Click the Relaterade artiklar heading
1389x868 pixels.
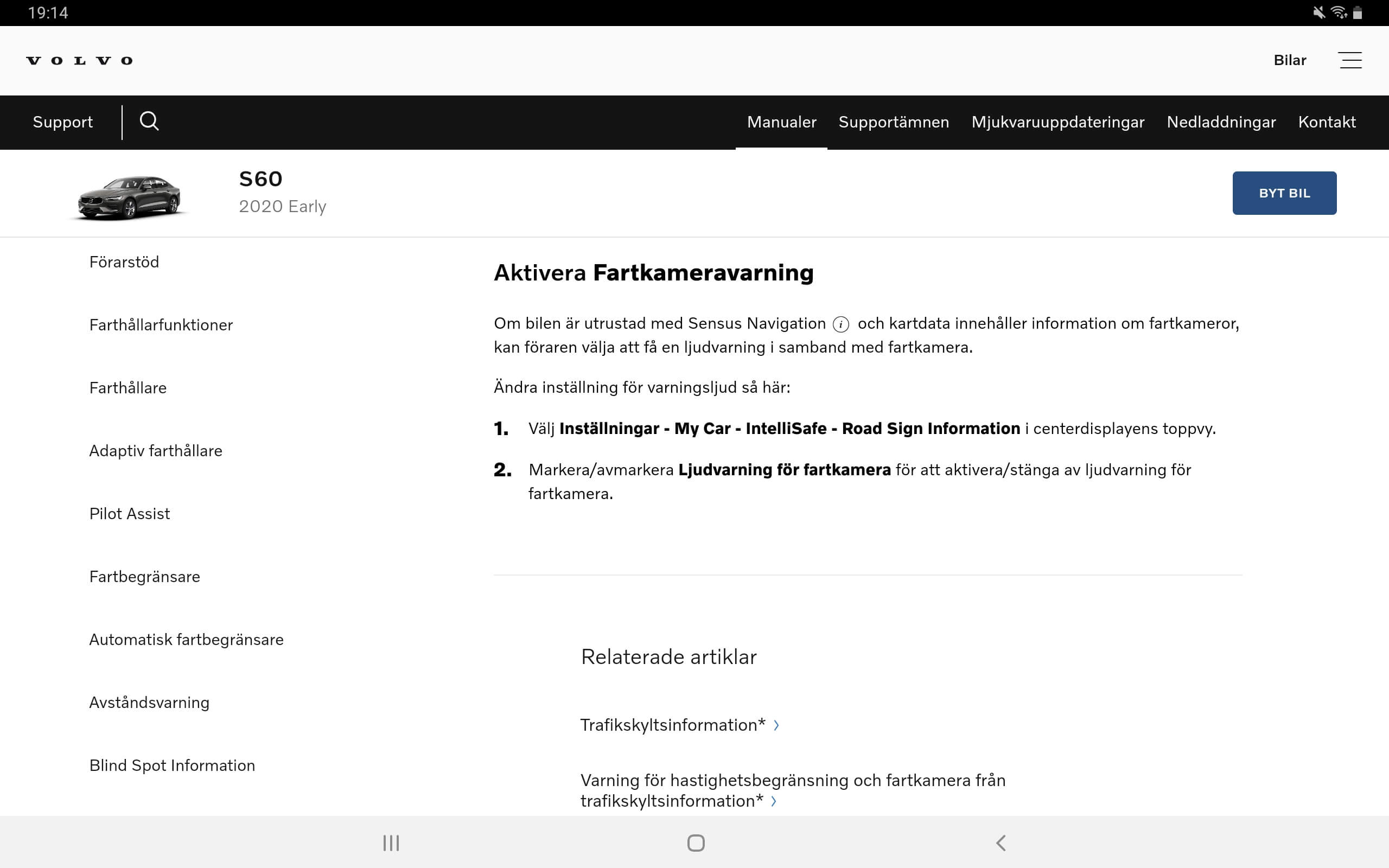[x=668, y=657]
